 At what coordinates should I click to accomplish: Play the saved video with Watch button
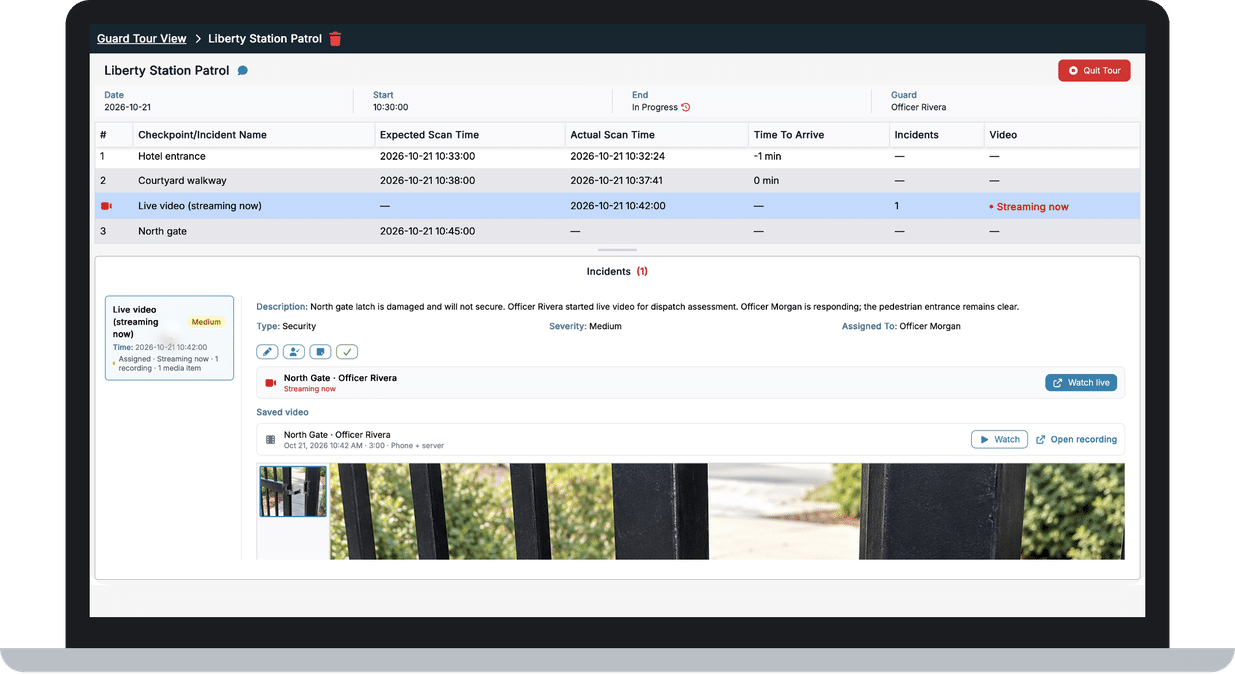(x=999, y=439)
